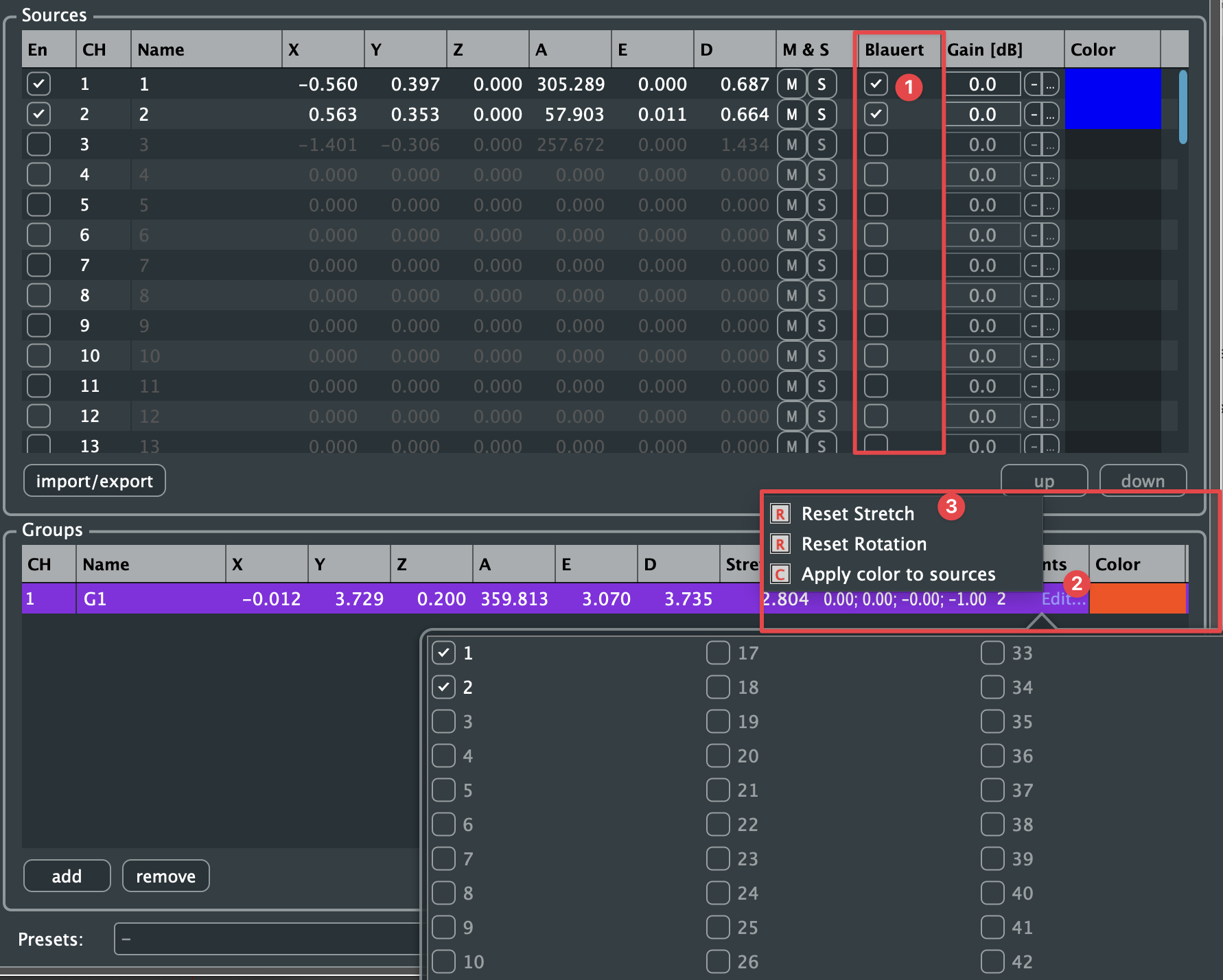This screenshot has width=1223, height=980.
Task: Open gain options (…) for source 2
Action: [1051, 115]
